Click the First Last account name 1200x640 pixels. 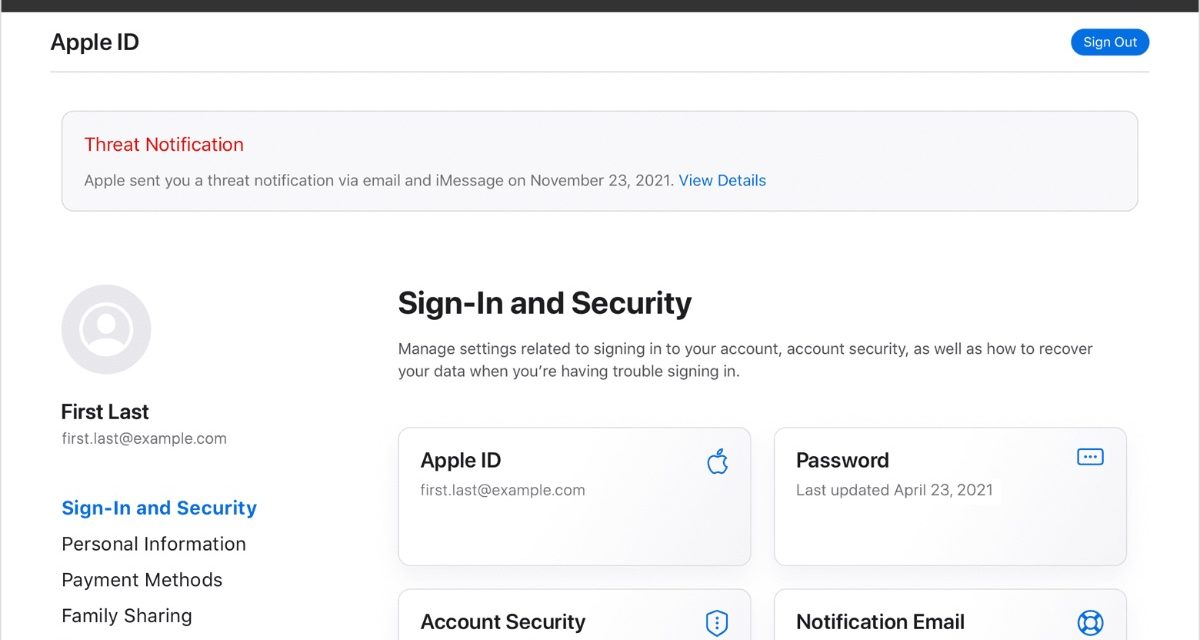pyautogui.click(x=105, y=412)
